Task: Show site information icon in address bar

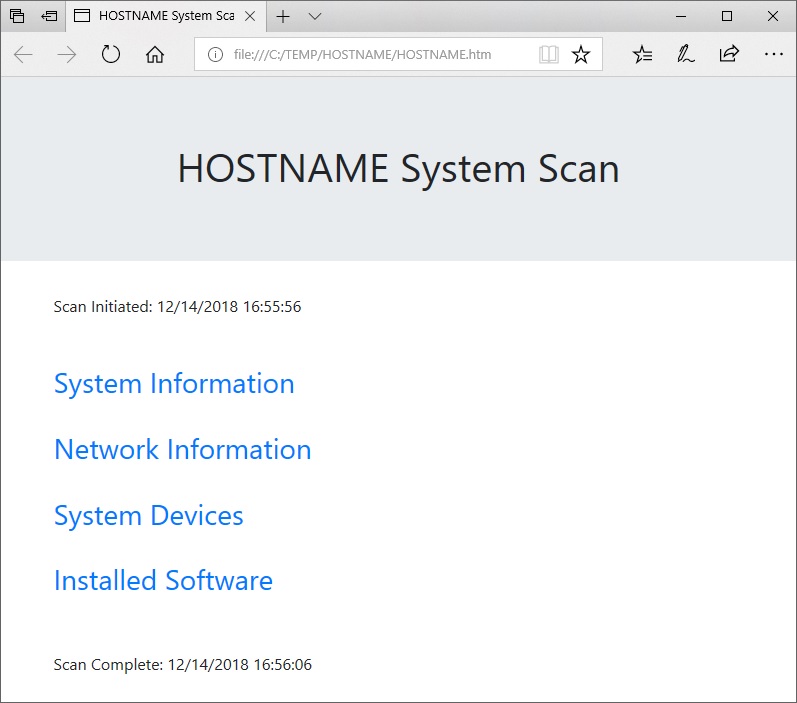Action: (x=215, y=54)
